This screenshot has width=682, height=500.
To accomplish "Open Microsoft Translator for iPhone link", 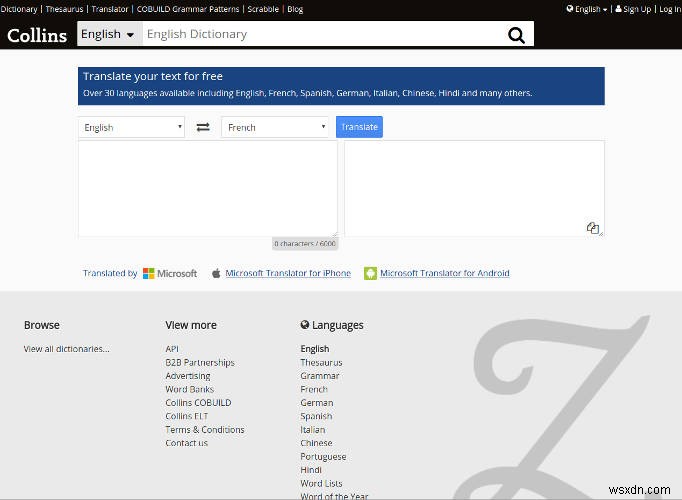I will (288, 273).
